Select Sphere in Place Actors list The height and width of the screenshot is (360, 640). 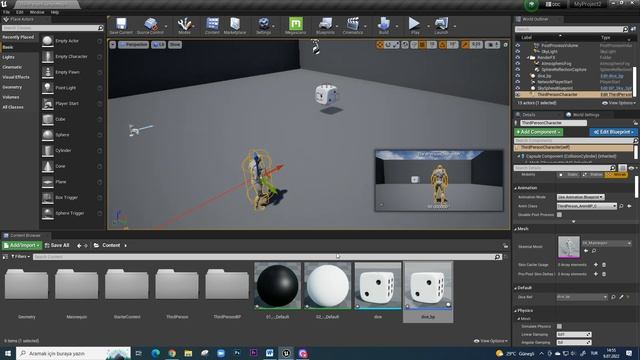point(72,135)
